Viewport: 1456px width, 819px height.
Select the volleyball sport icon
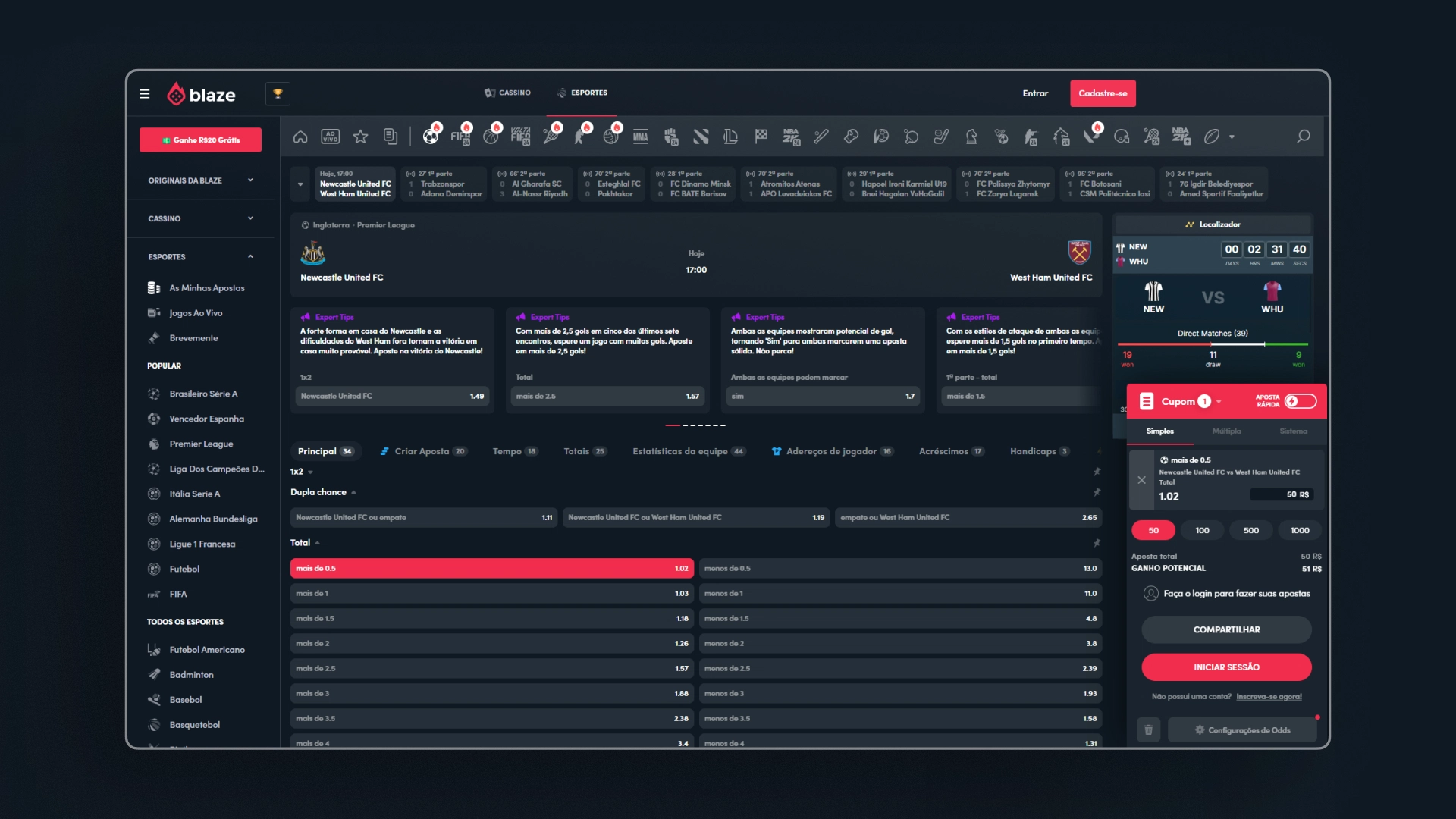tap(610, 136)
